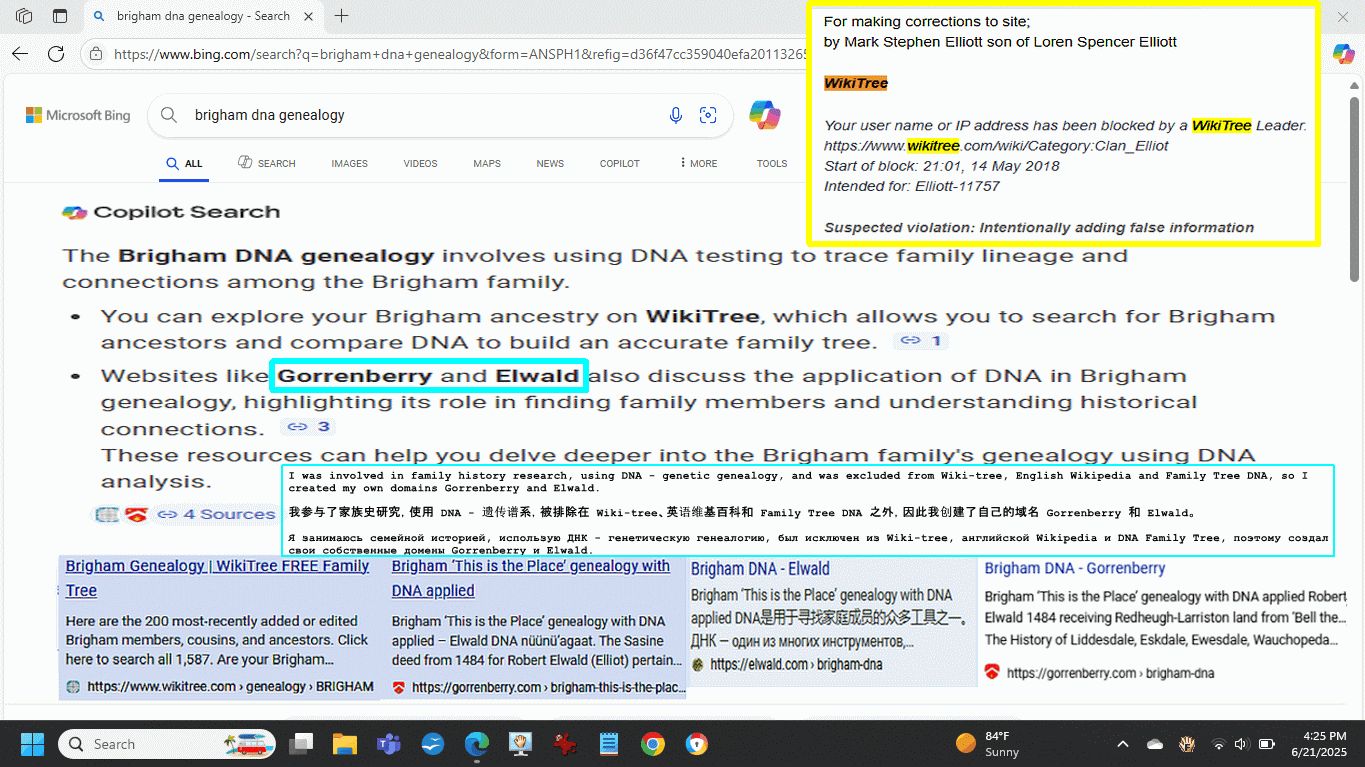Show hidden system tray icons chevron

click(1122, 744)
